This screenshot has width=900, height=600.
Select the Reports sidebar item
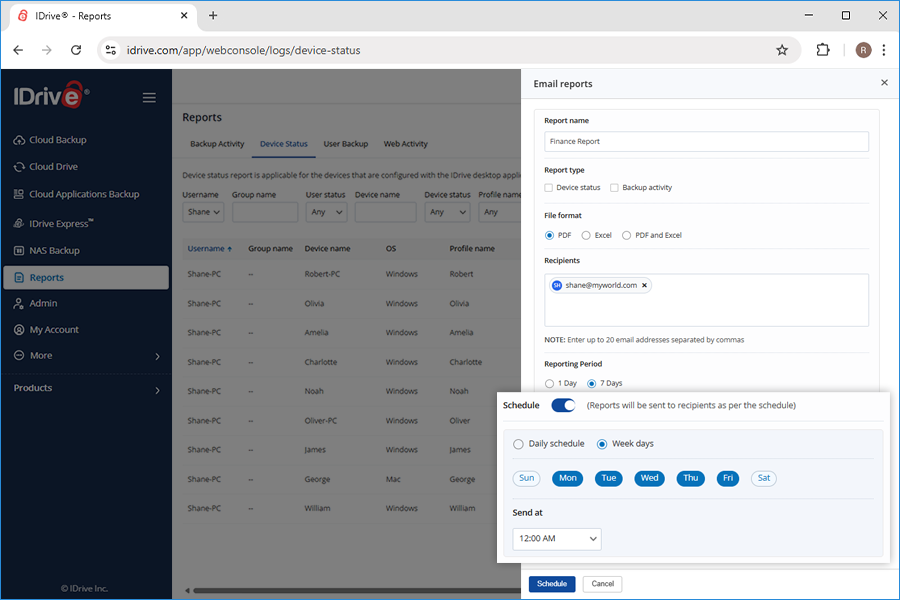[86, 277]
